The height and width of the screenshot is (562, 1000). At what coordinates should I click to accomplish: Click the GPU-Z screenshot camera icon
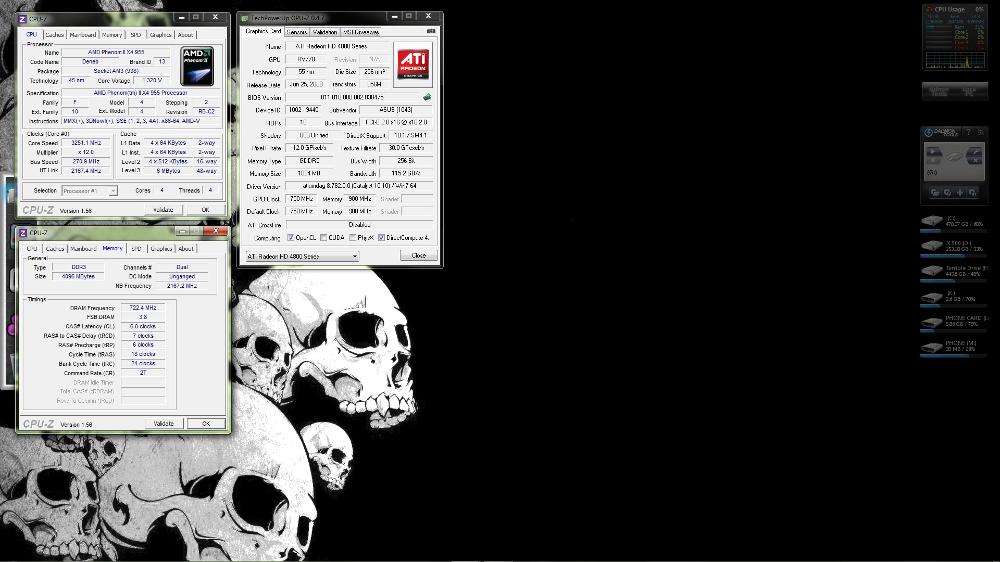pos(431,31)
